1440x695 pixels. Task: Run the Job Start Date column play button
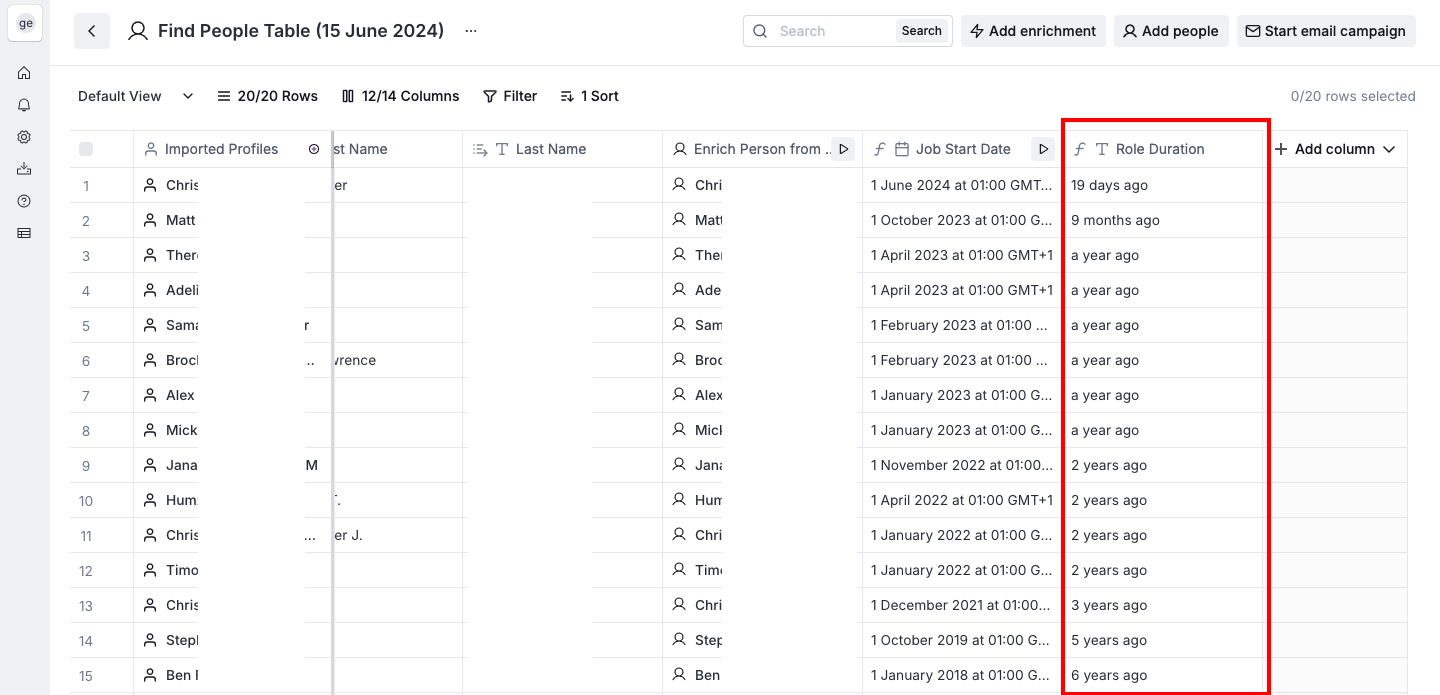(1043, 149)
